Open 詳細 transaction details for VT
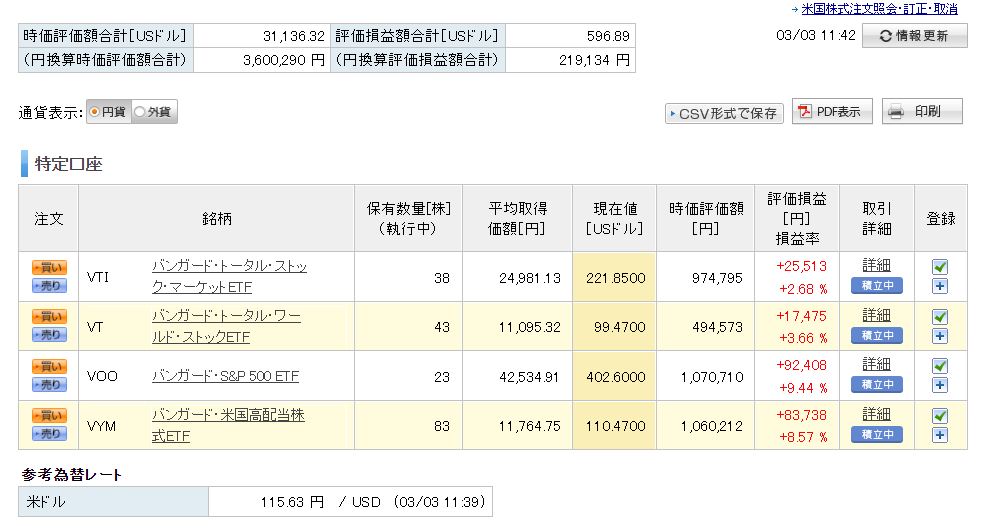Image resolution: width=998 pixels, height=524 pixels. click(876, 315)
